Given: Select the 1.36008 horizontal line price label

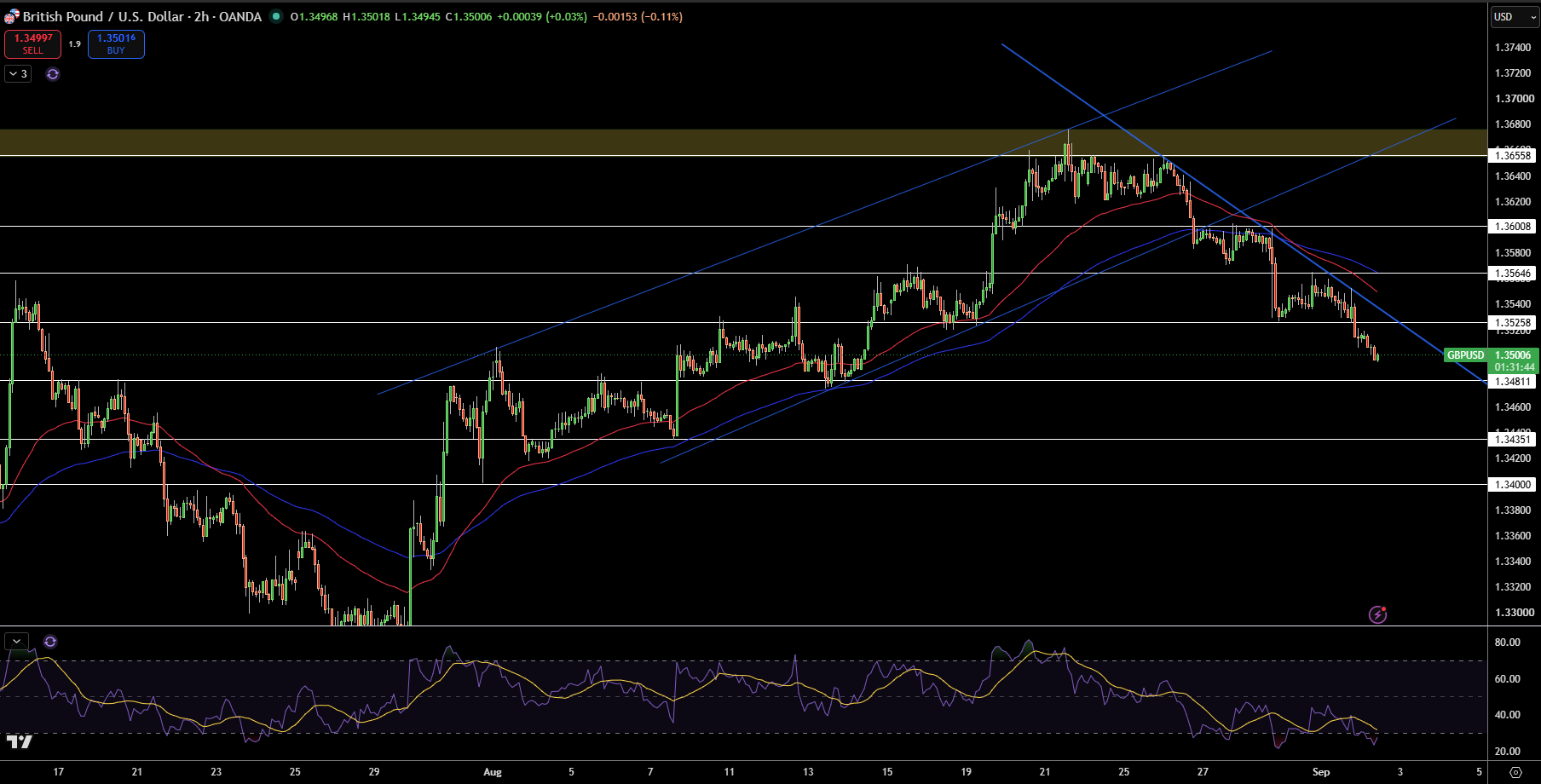Looking at the screenshot, I should pos(1513,227).
